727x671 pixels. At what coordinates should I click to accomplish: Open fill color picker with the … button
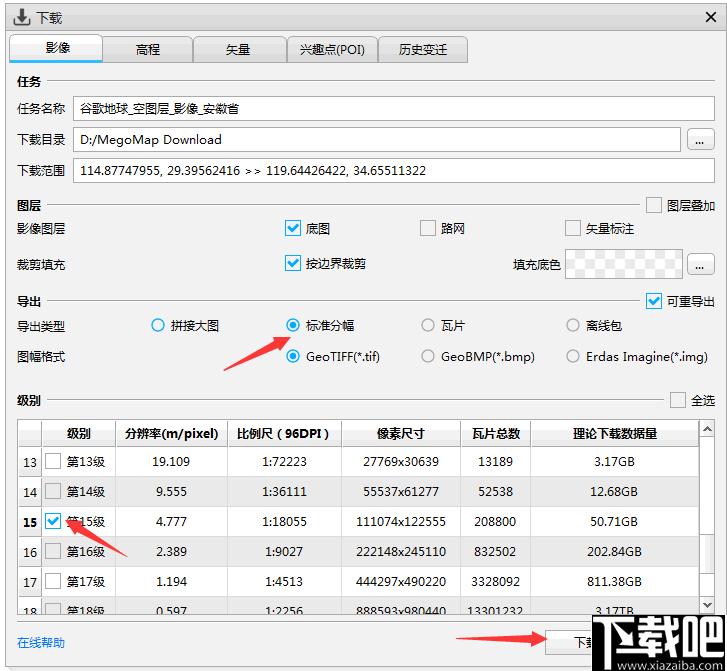(x=700, y=264)
